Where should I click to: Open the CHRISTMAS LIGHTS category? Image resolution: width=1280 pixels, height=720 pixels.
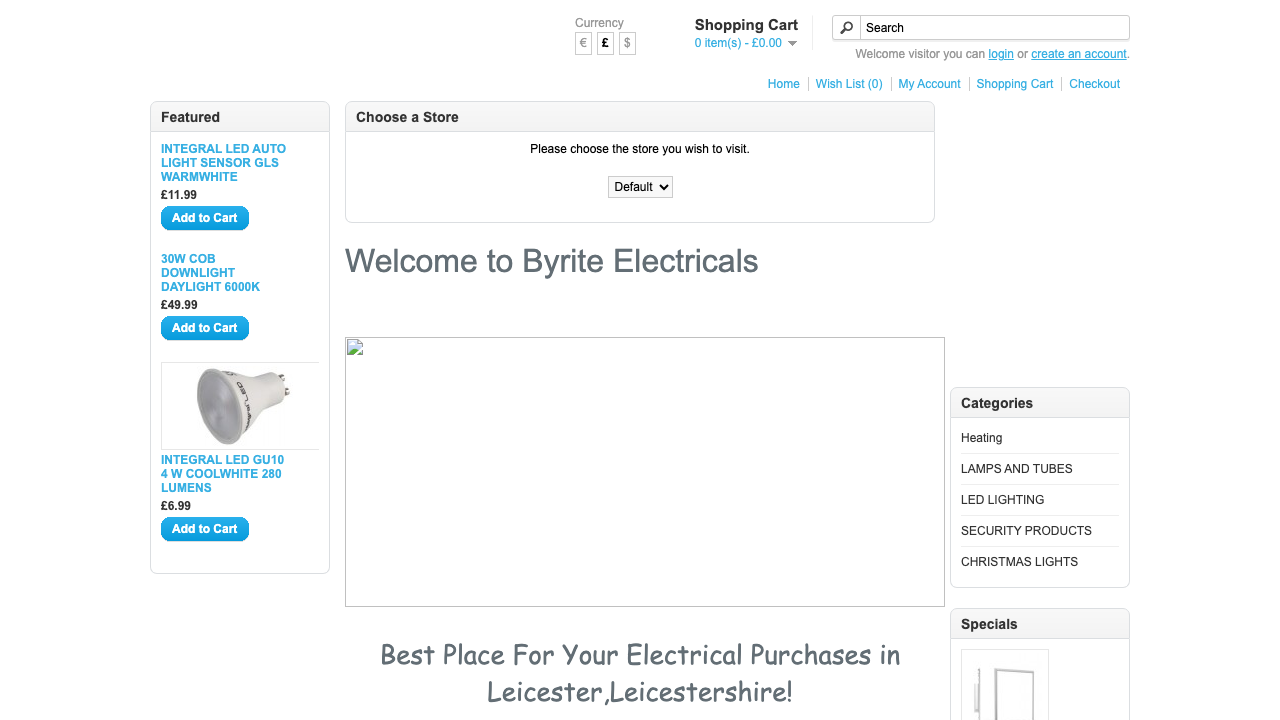point(1019,562)
